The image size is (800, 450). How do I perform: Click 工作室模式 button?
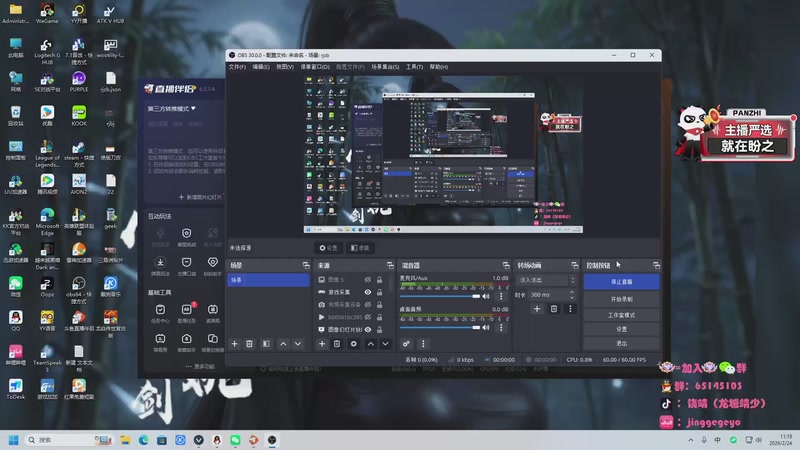(x=621, y=315)
